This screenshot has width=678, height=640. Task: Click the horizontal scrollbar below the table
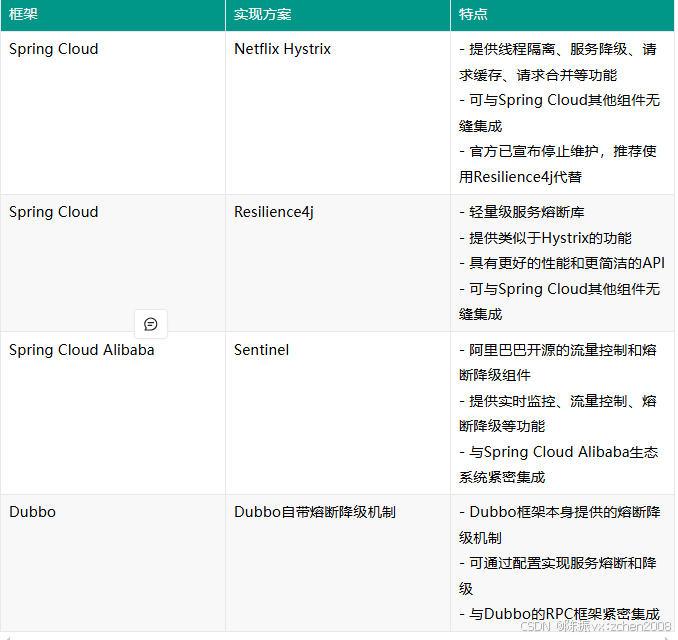coord(337,637)
